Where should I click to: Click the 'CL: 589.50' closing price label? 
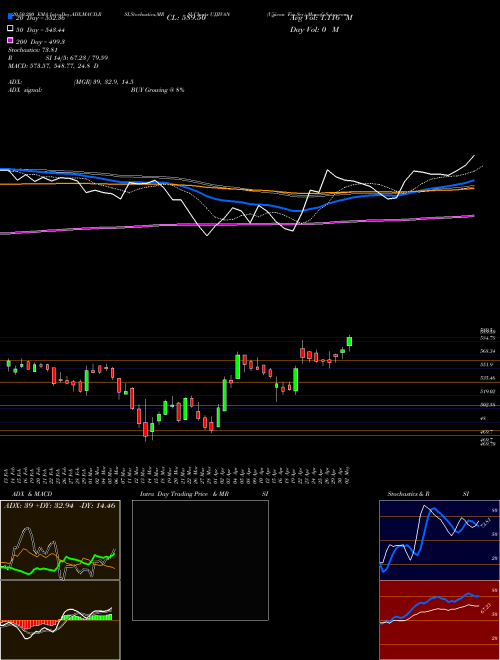point(186,18)
